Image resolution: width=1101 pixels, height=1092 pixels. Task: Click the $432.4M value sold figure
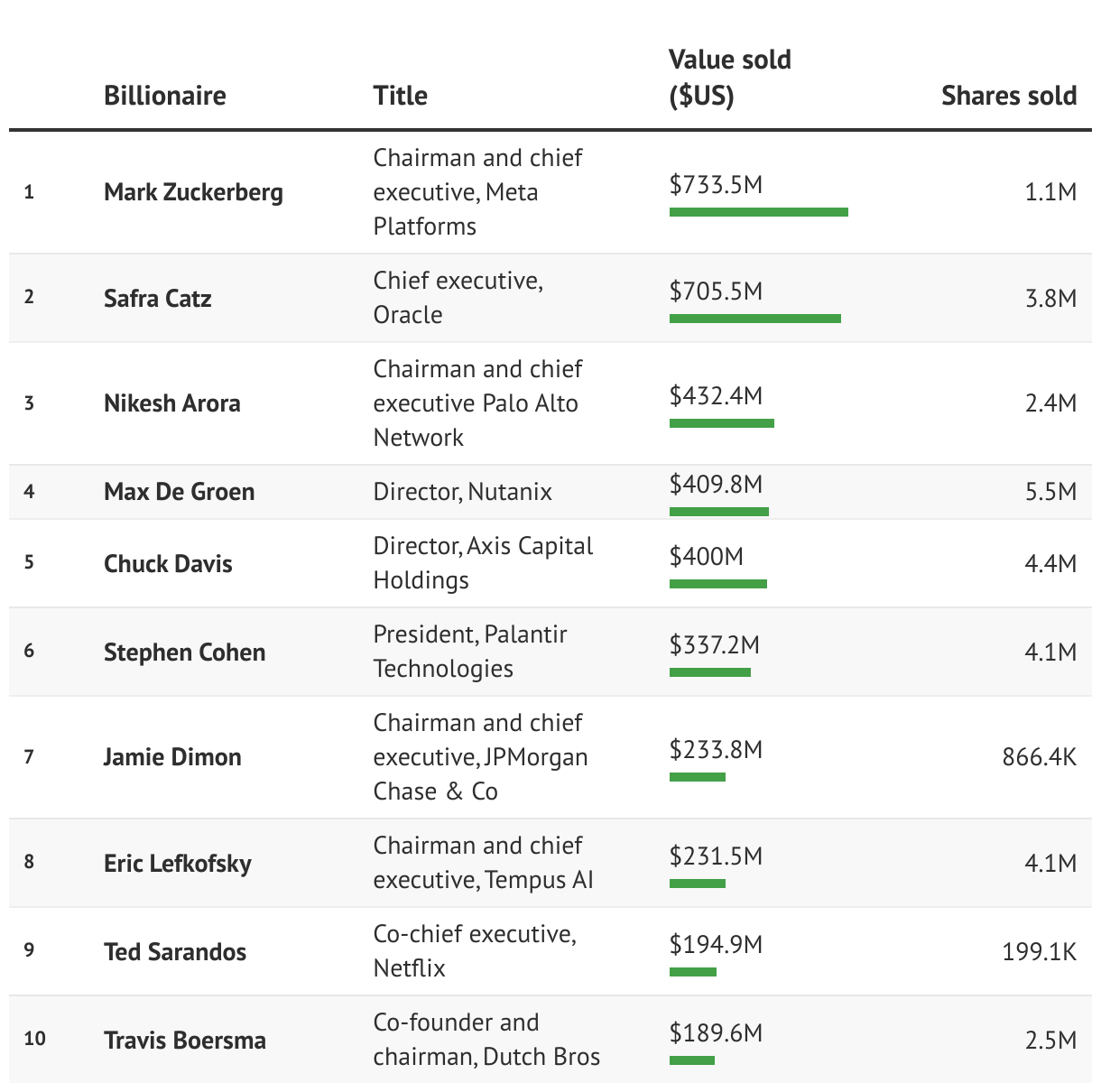pyautogui.click(x=716, y=395)
